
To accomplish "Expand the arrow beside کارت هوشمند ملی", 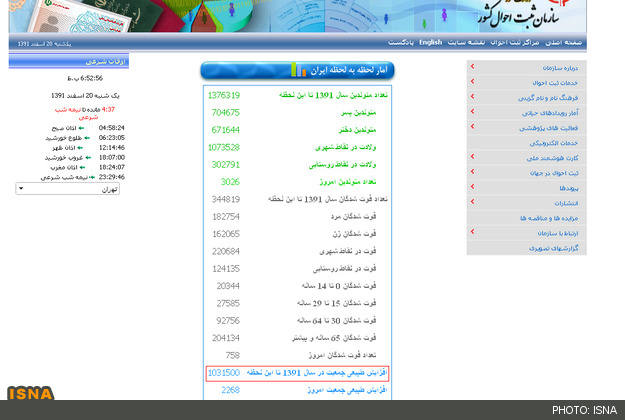I will click(x=472, y=157).
